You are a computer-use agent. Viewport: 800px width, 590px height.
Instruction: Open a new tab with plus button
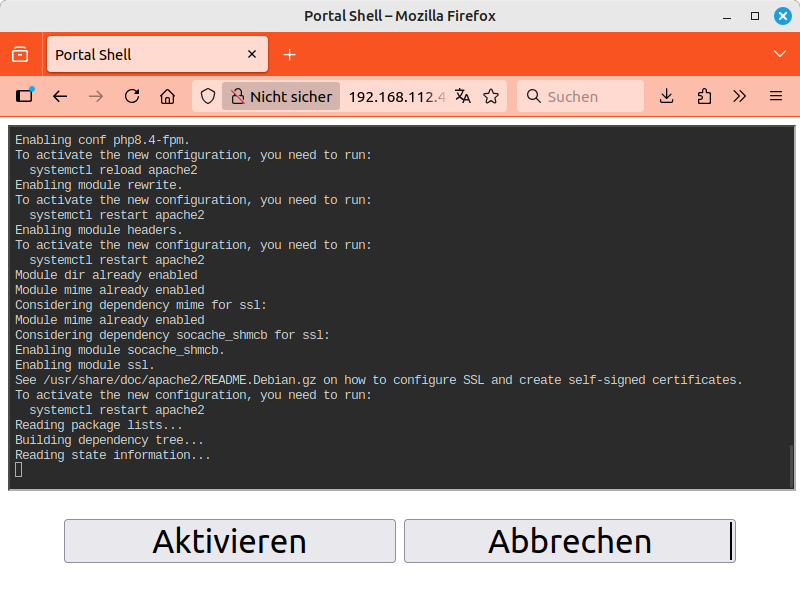[x=289, y=54]
